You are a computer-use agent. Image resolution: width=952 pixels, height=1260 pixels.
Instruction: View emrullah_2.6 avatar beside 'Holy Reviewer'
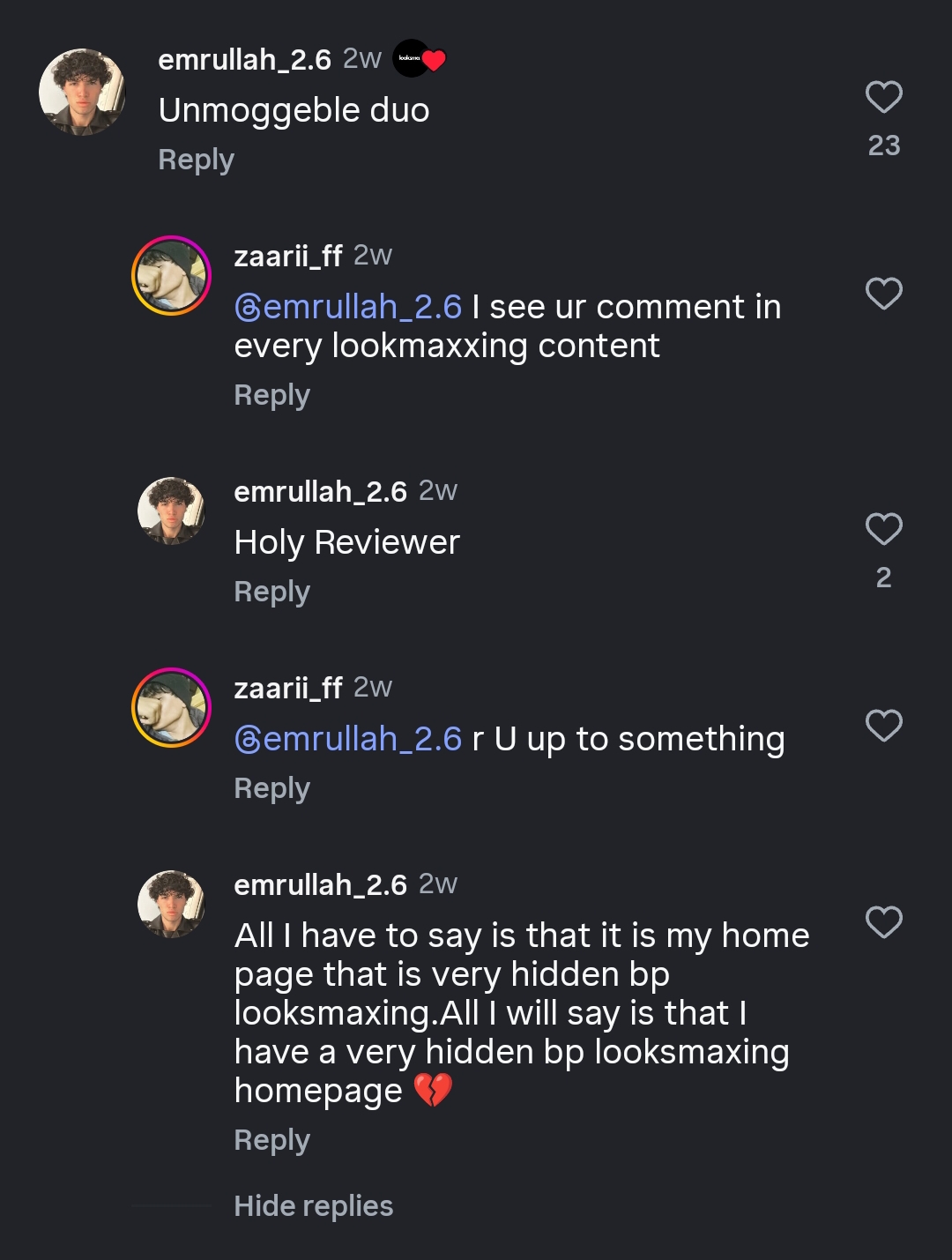171,511
